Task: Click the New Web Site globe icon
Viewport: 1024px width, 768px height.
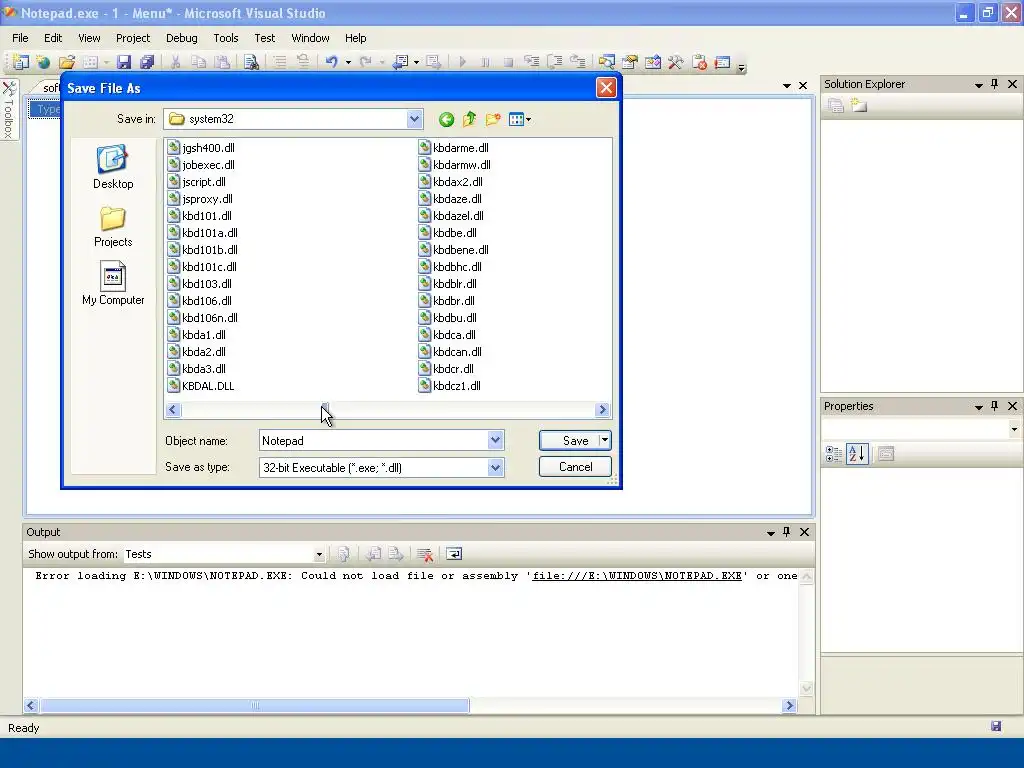Action: tap(43, 62)
